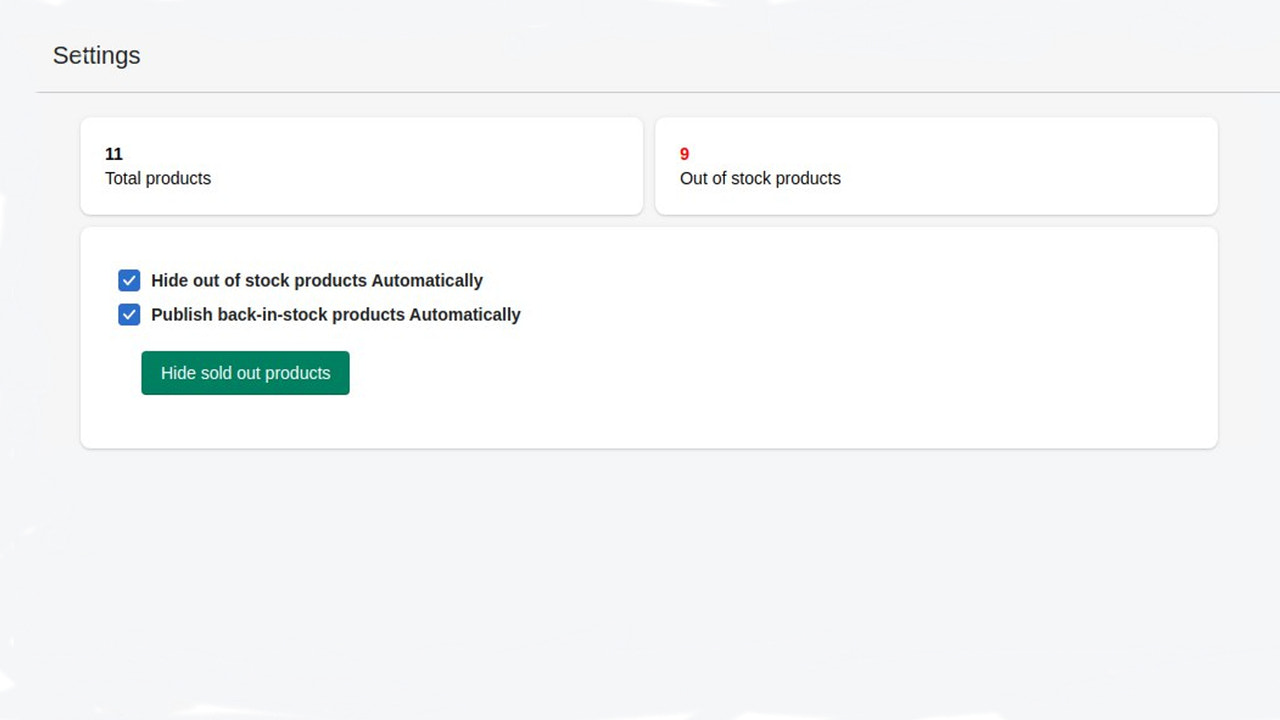Click the blue checkmark icon beside Publish back-in-stock

129,315
